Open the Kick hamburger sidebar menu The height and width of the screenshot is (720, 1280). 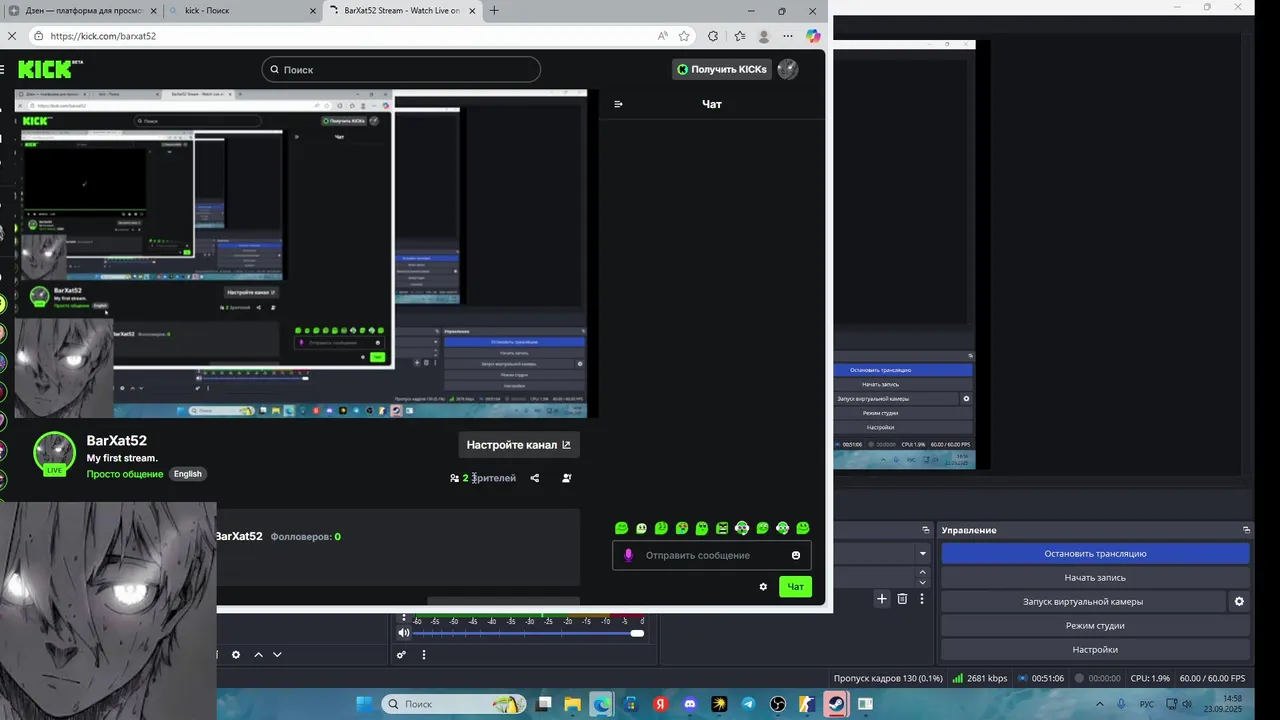click(3, 69)
